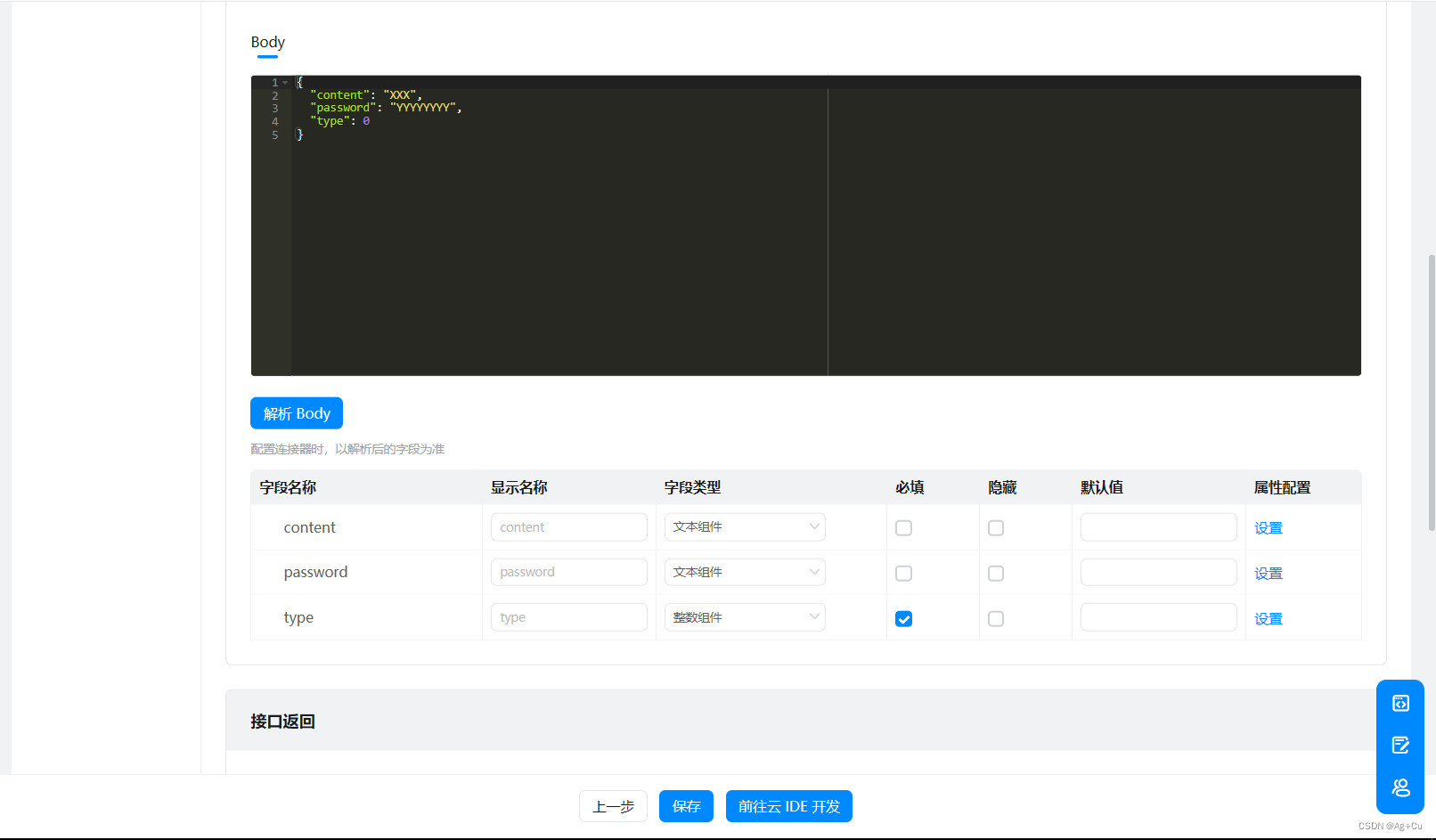This screenshot has height=840, width=1436.
Task: Focus display name input for content
Action: pos(568,526)
